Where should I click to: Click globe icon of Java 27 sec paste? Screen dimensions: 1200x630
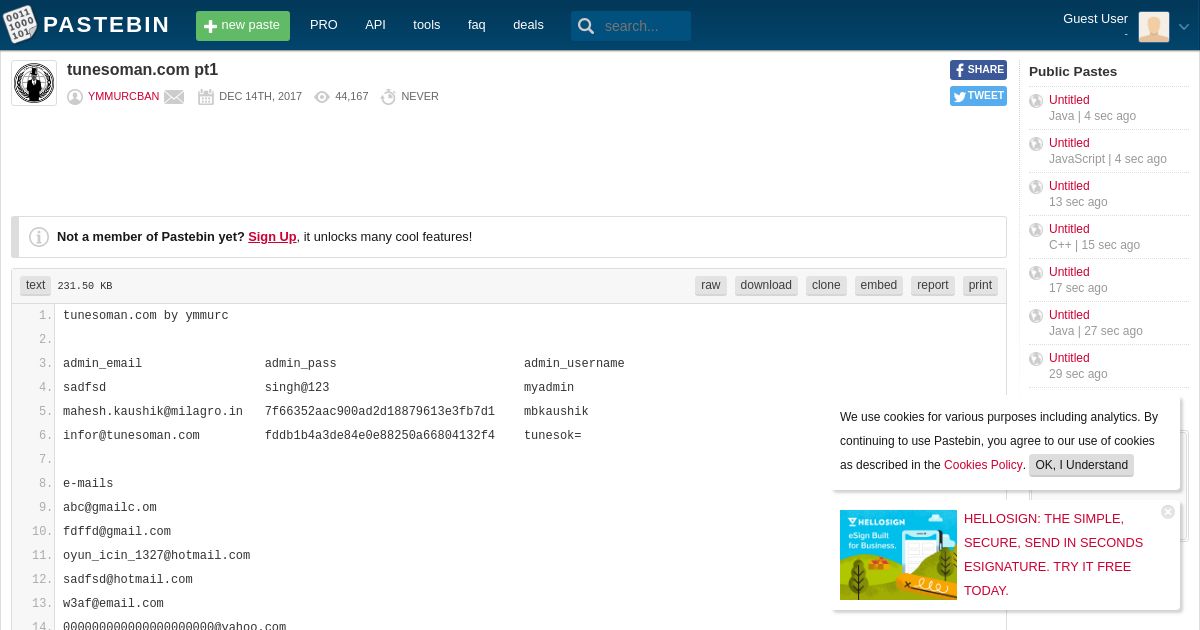point(1036,316)
